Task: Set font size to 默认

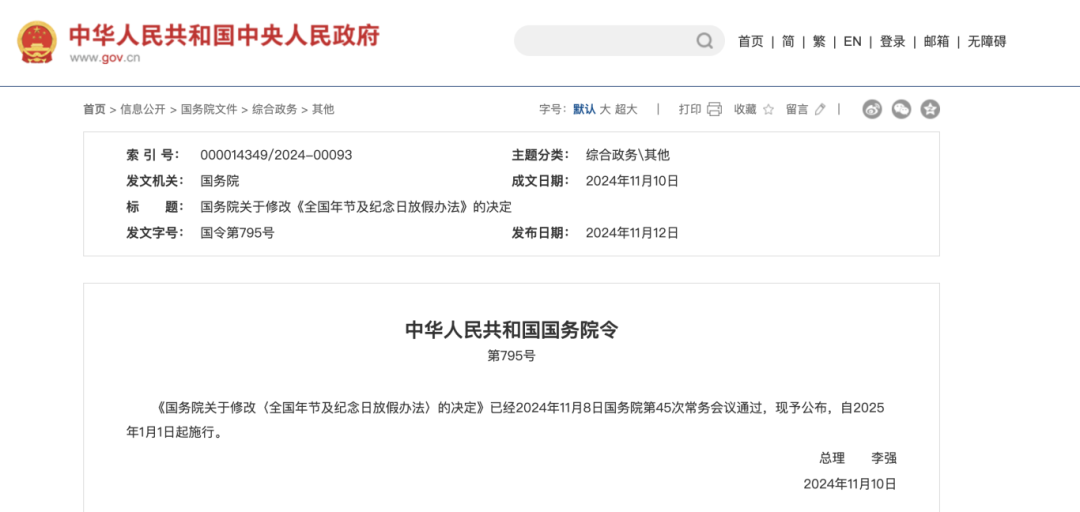Action: [584, 109]
